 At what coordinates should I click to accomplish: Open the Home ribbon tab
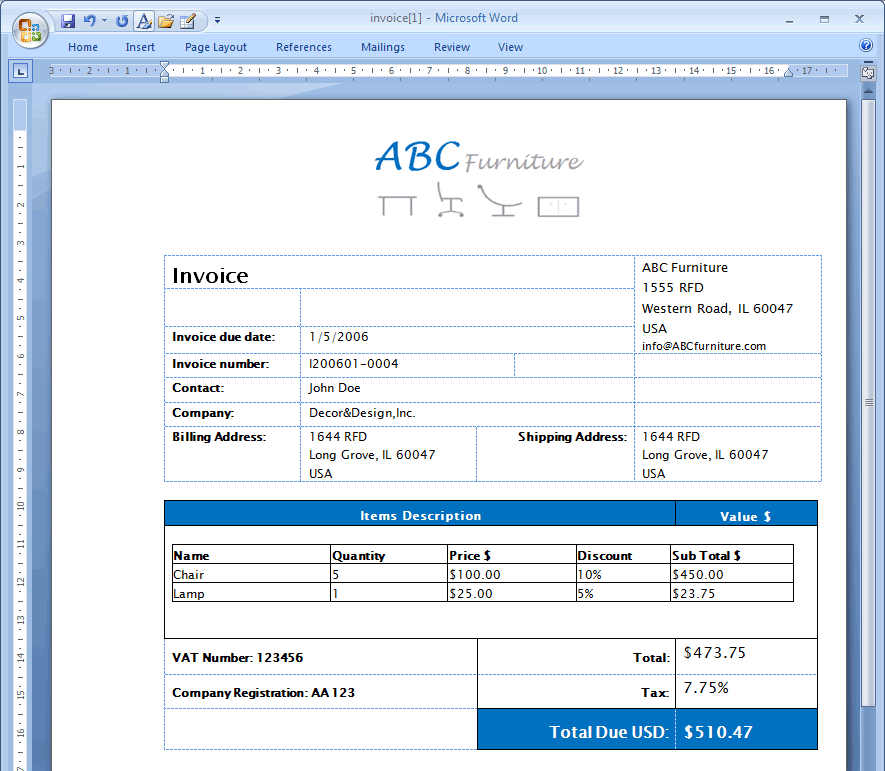(83, 47)
